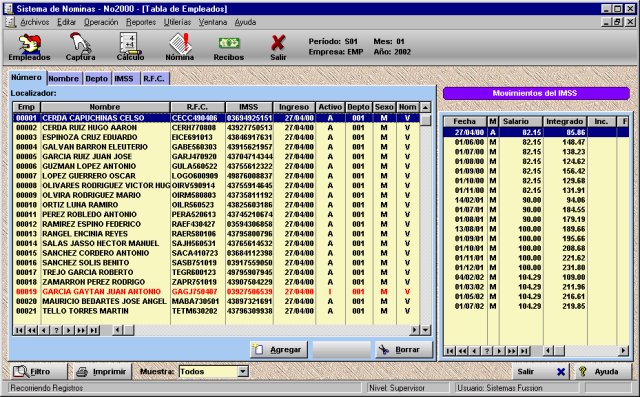Image resolution: width=640 pixels, height=397 pixels.
Task: Click the Imprimir printer button
Action: point(102,371)
